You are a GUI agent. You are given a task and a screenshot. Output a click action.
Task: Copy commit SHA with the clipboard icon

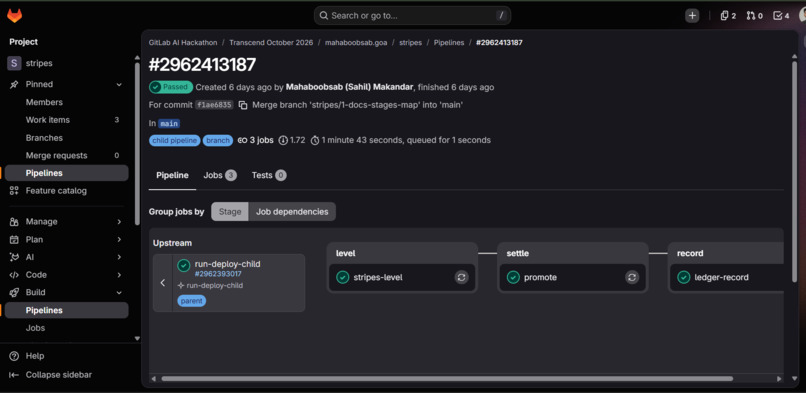click(x=243, y=105)
